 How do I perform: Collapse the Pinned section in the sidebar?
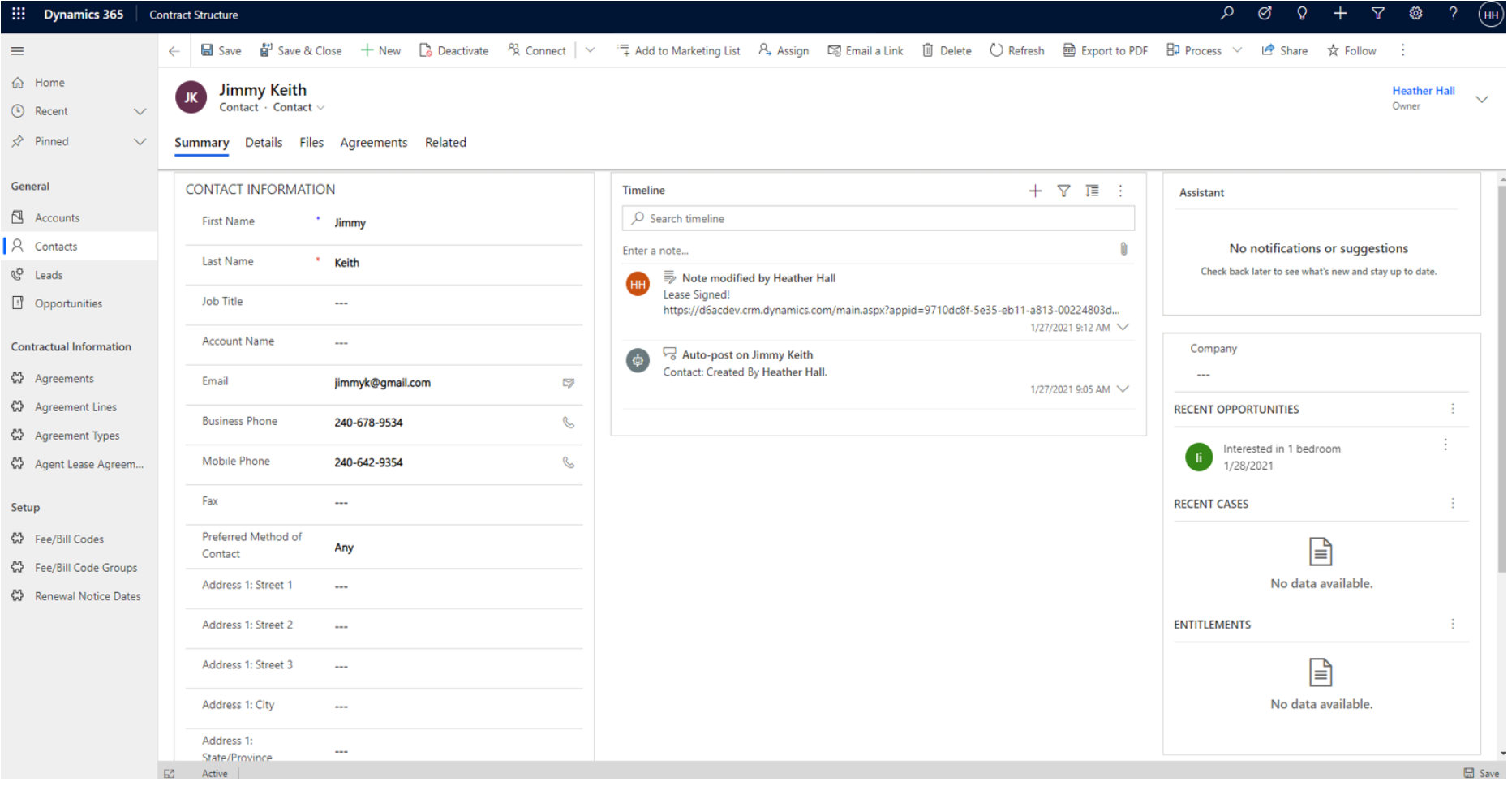(x=139, y=140)
